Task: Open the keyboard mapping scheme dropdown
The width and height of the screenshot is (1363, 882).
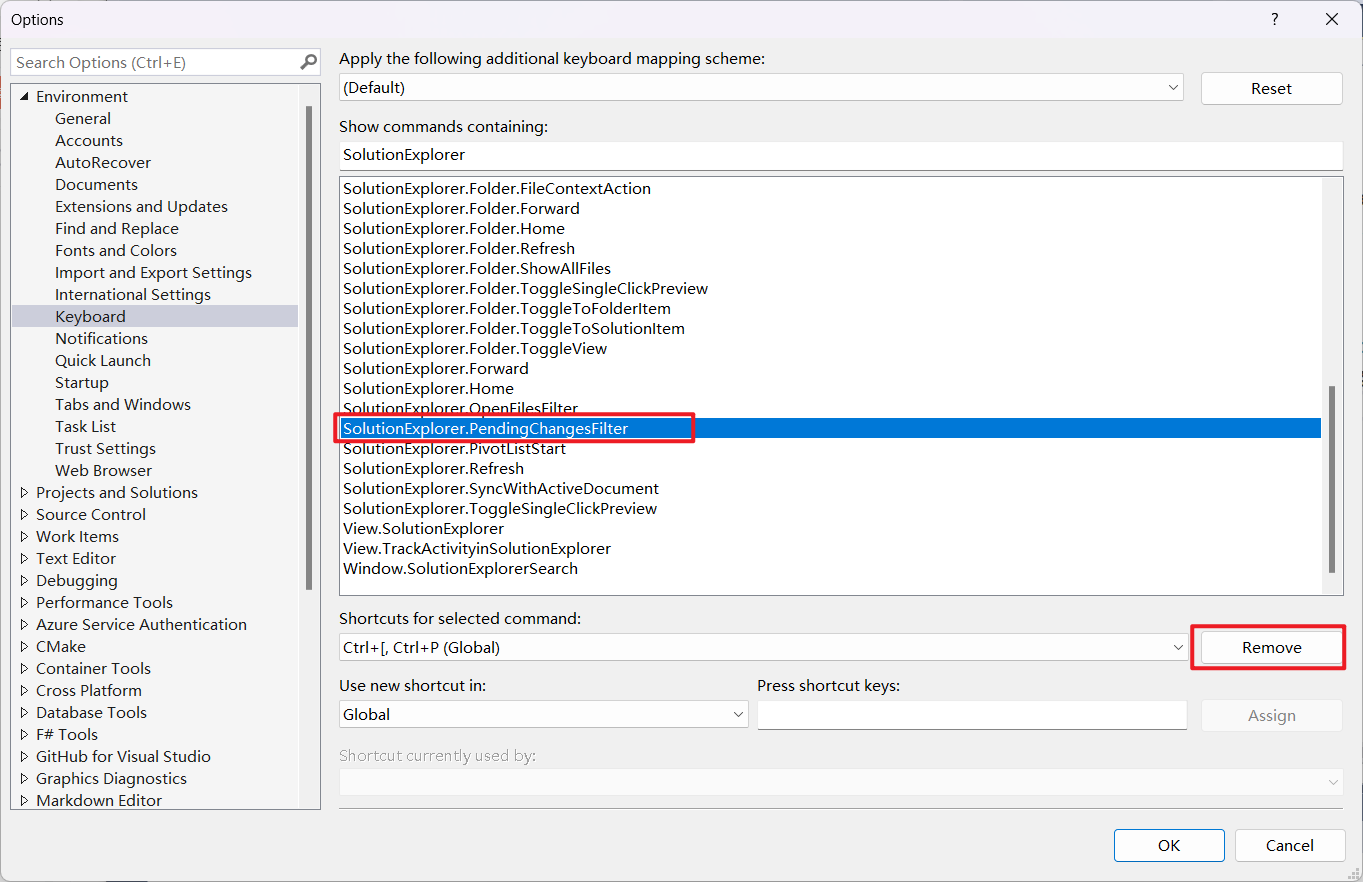Action: coord(1173,88)
